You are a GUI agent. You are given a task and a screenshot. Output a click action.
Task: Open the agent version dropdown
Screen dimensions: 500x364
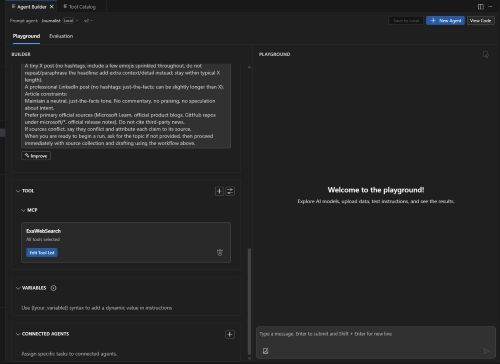(88, 21)
